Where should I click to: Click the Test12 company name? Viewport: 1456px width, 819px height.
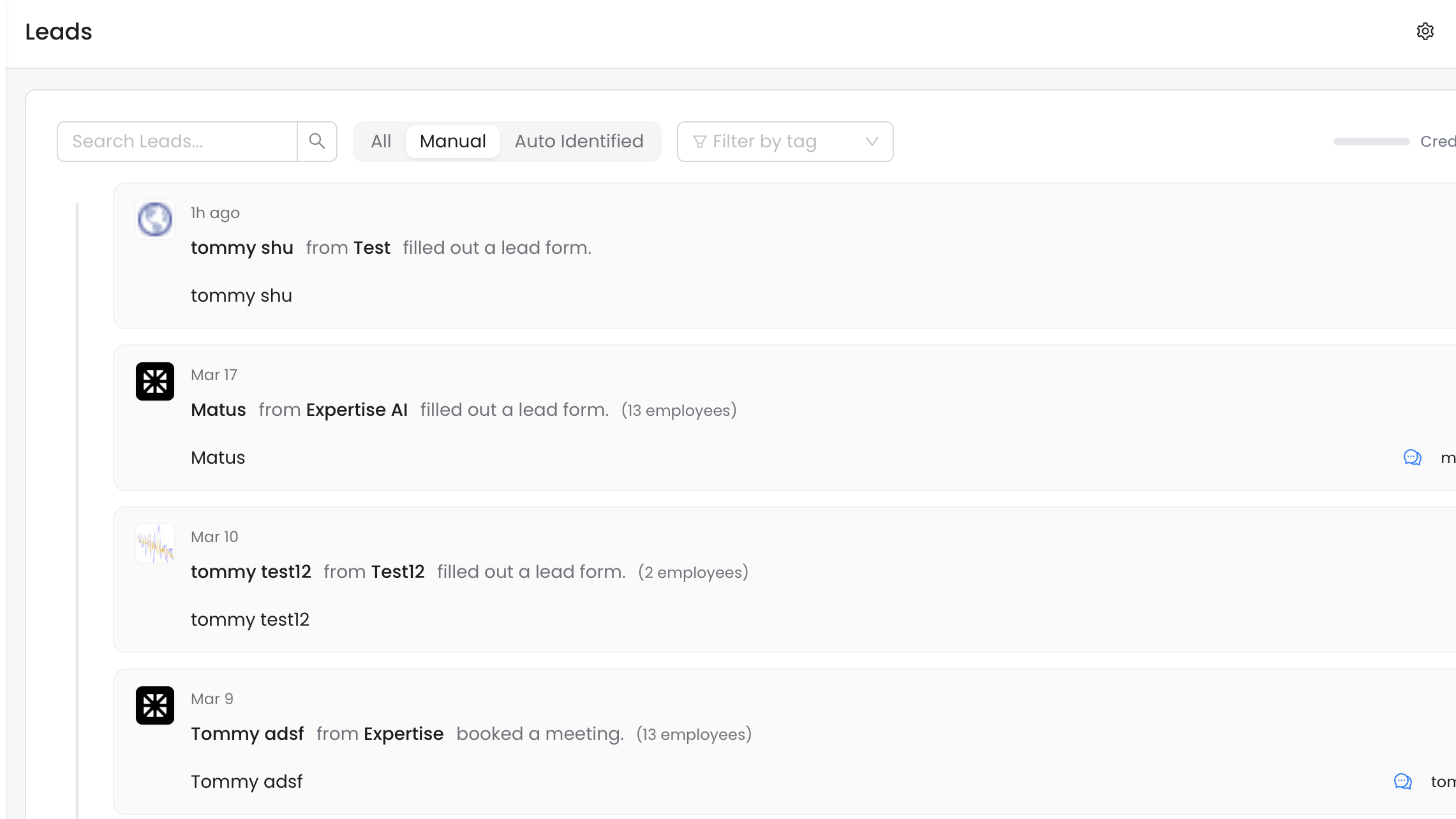(397, 572)
